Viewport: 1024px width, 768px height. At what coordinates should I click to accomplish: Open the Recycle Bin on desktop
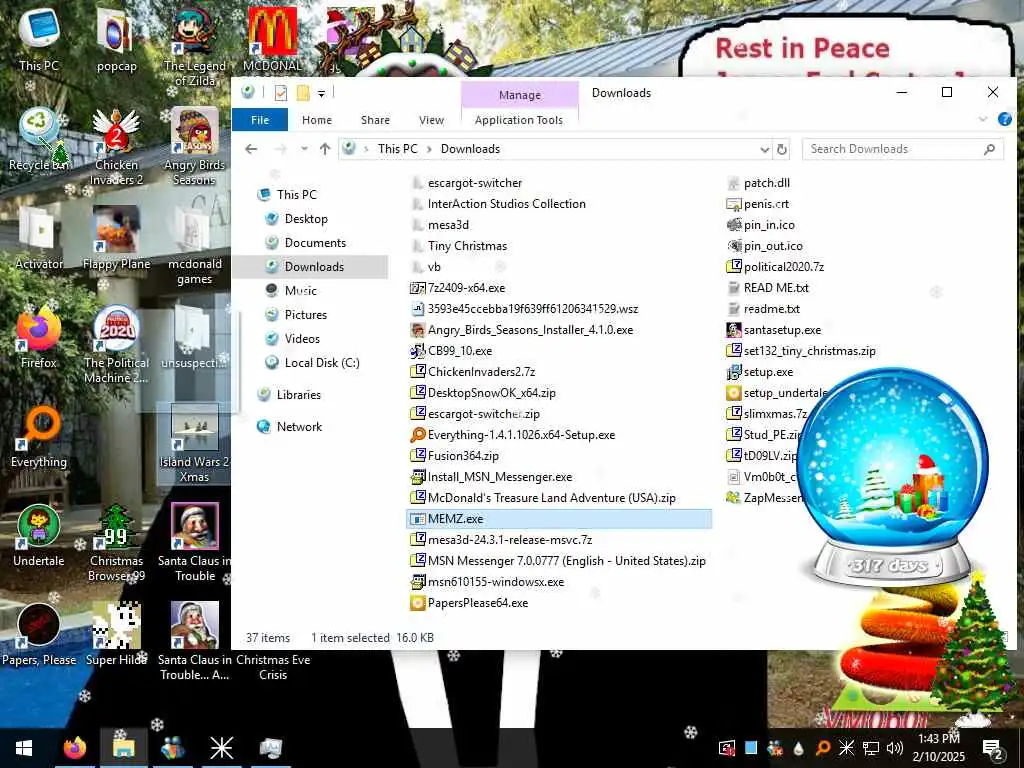click(x=39, y=139)
